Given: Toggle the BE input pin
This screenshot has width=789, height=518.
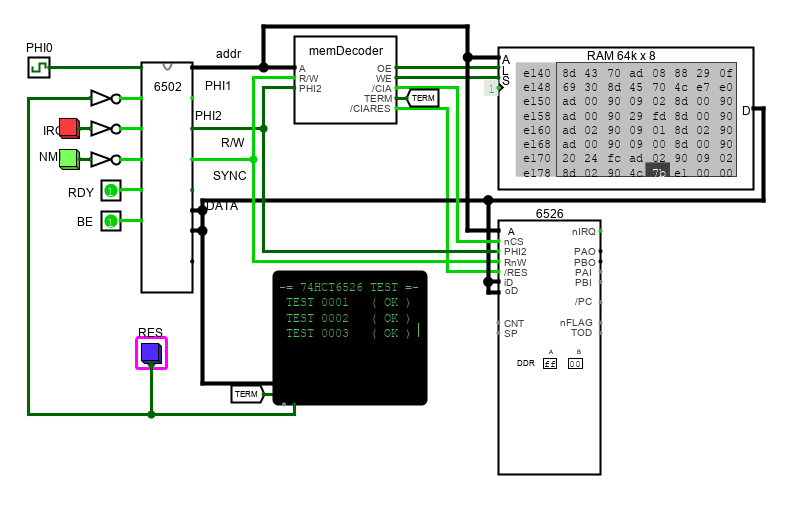Looking at the screenshot, I should tap(111, 221).
